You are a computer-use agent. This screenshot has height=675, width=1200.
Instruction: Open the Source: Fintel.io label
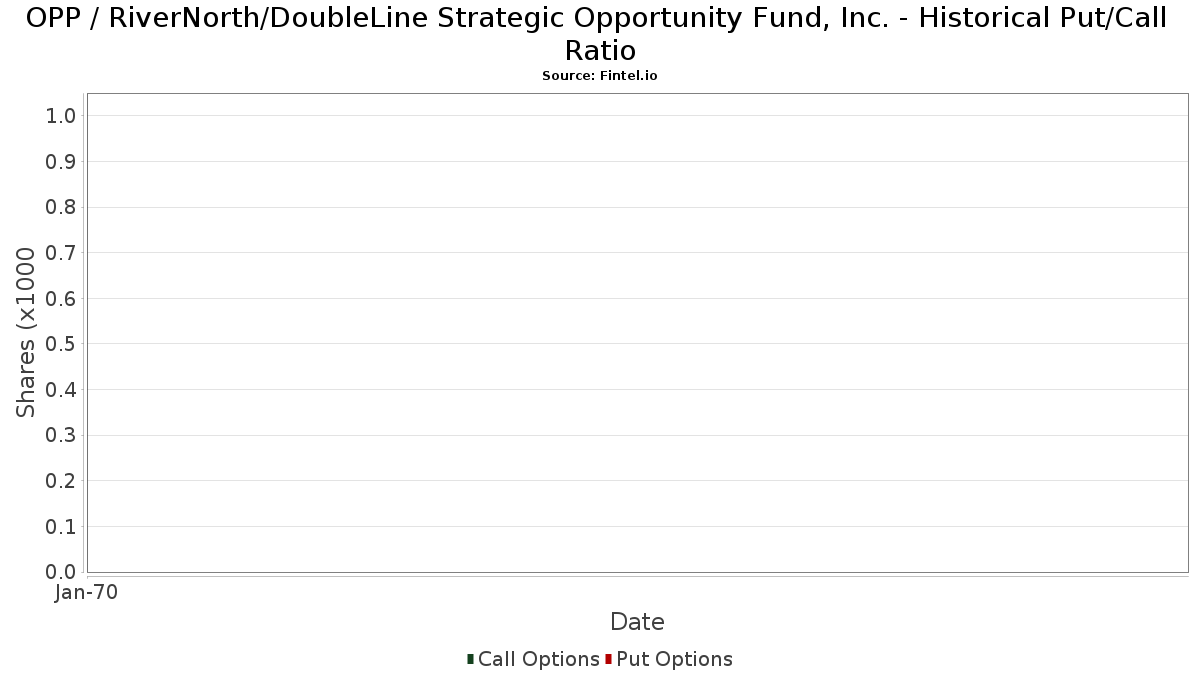[x=600, y=76]
